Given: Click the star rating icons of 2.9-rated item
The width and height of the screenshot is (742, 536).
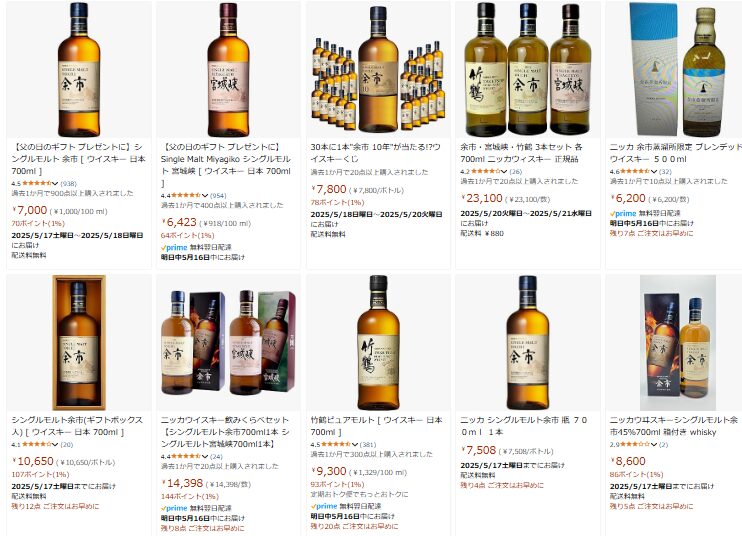Looking at the screenshot, I should pos(635,444).
